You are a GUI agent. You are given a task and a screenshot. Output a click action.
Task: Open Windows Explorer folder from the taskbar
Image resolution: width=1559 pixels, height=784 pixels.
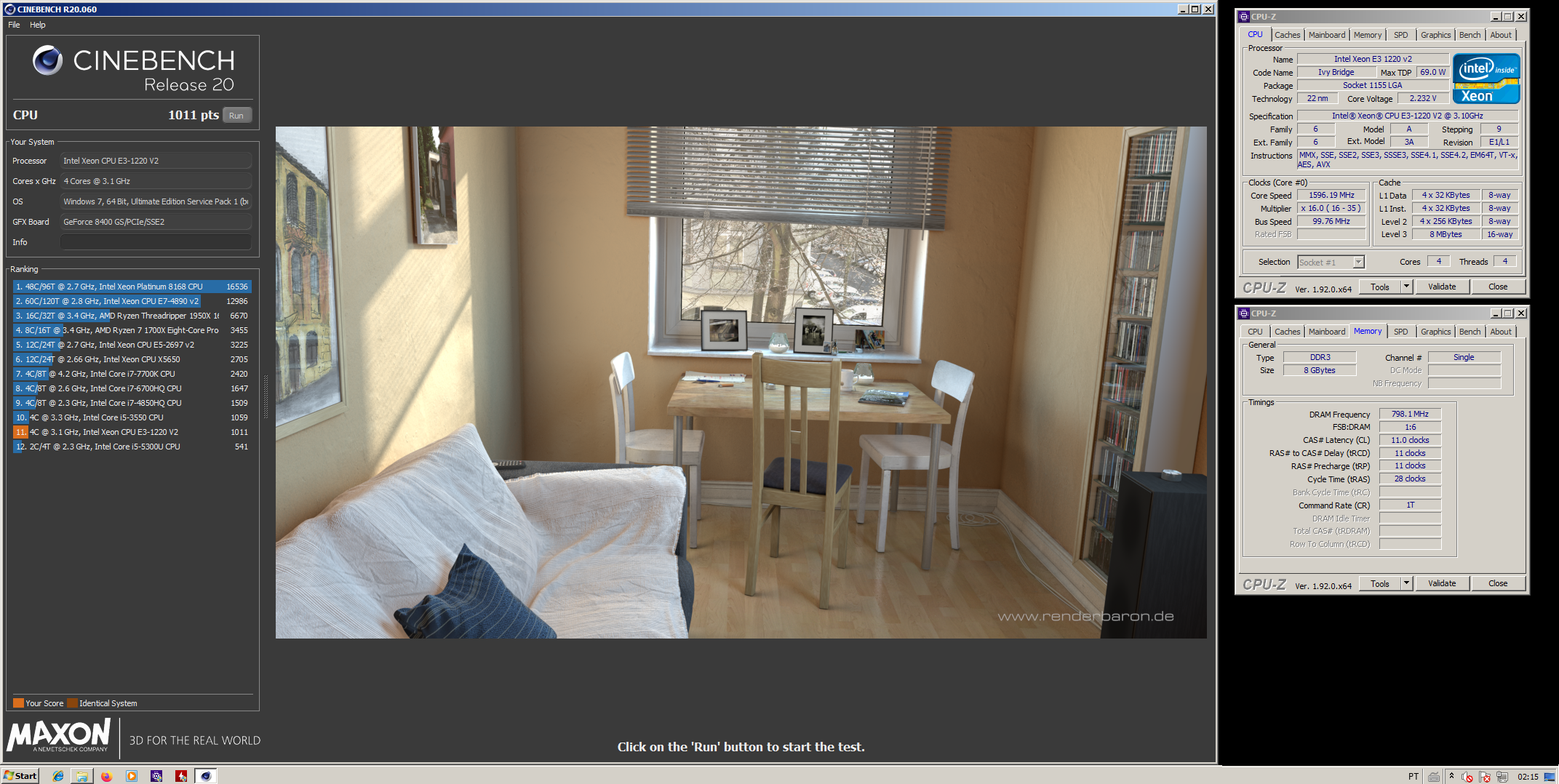tap(82, 776)
